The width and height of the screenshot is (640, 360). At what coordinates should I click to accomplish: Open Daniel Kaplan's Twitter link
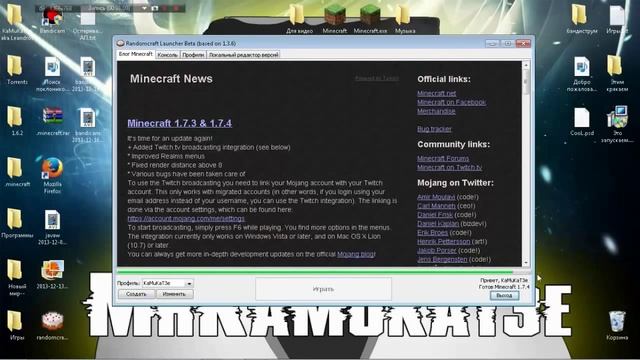438,224
